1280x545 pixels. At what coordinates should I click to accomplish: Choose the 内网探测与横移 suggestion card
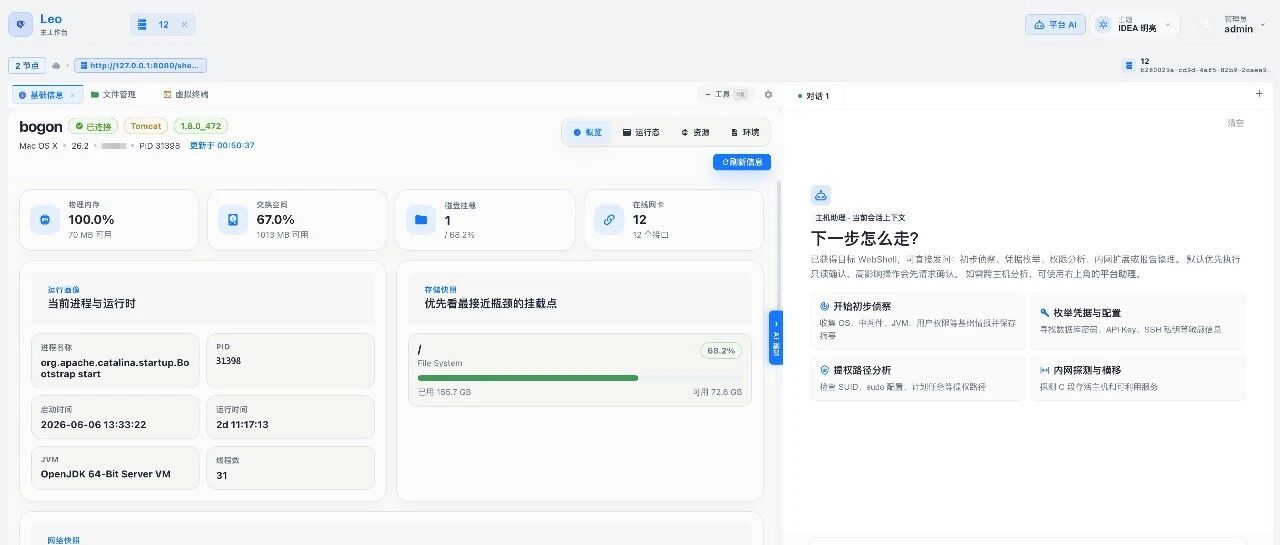(1138, 379)
